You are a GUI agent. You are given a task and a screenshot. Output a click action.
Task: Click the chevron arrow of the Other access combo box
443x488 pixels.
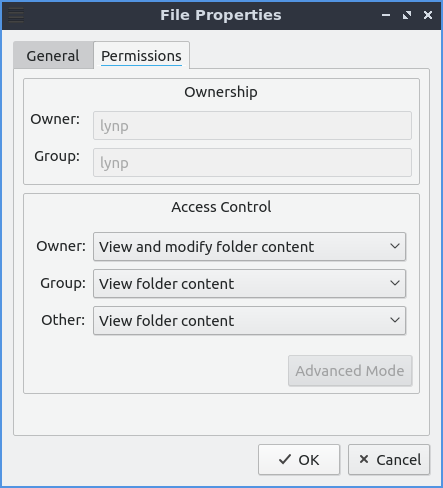click(395, 320)
